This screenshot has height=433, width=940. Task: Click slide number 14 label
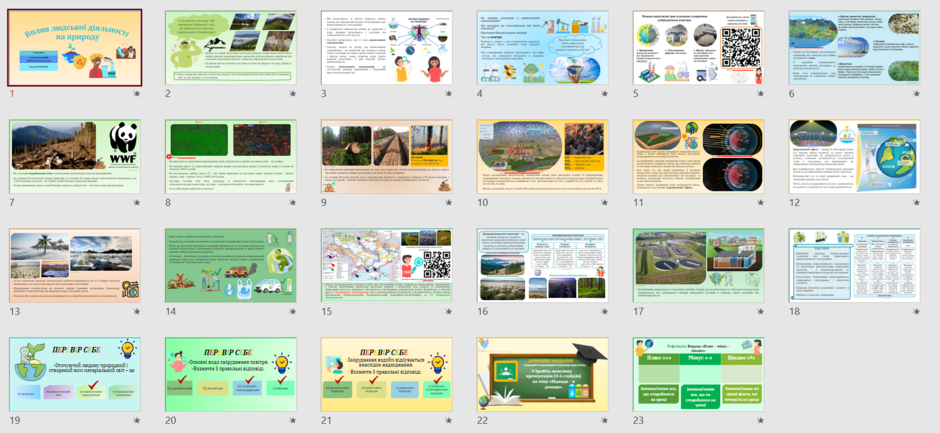[x=171, y=311]
